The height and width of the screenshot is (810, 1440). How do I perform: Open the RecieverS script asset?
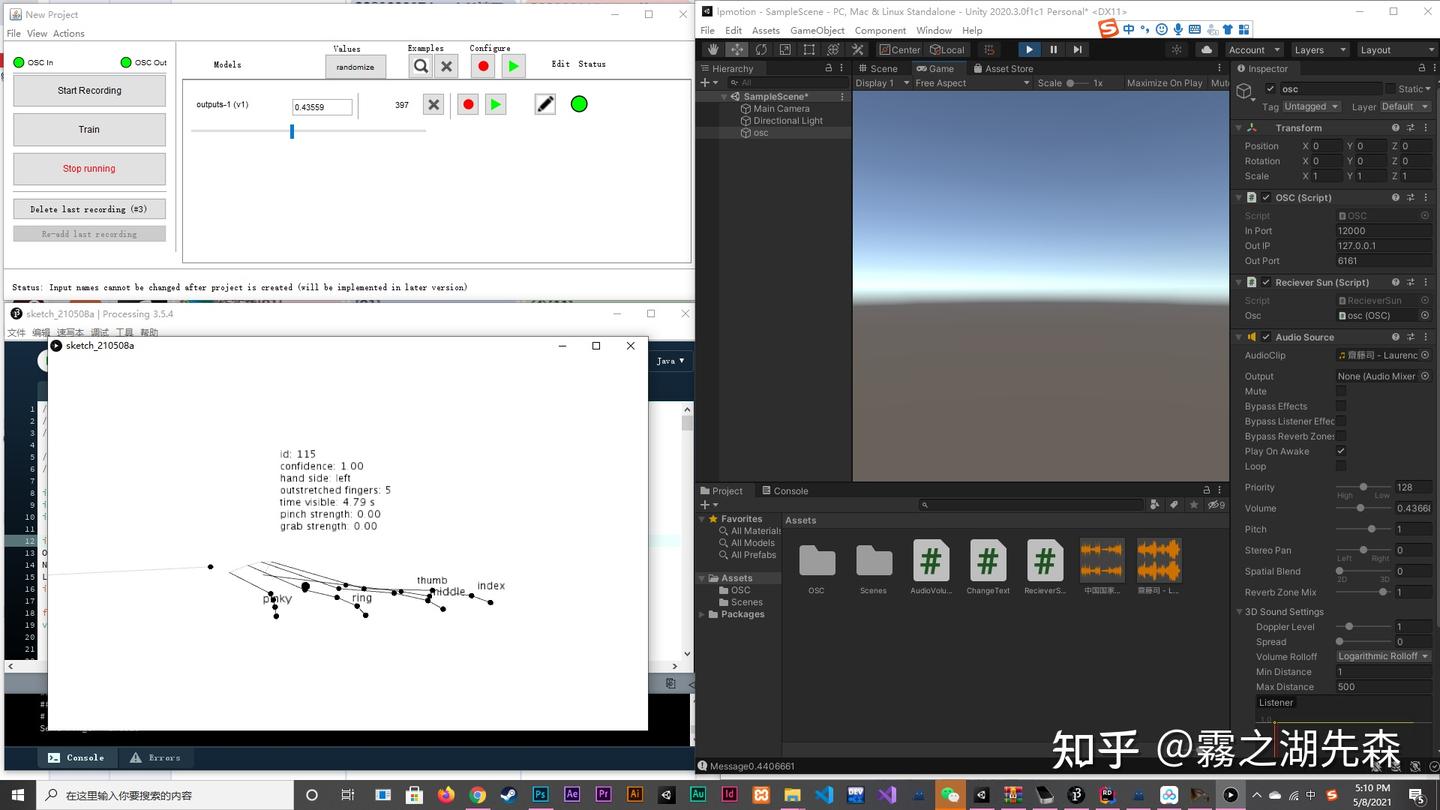point(1044,560)
